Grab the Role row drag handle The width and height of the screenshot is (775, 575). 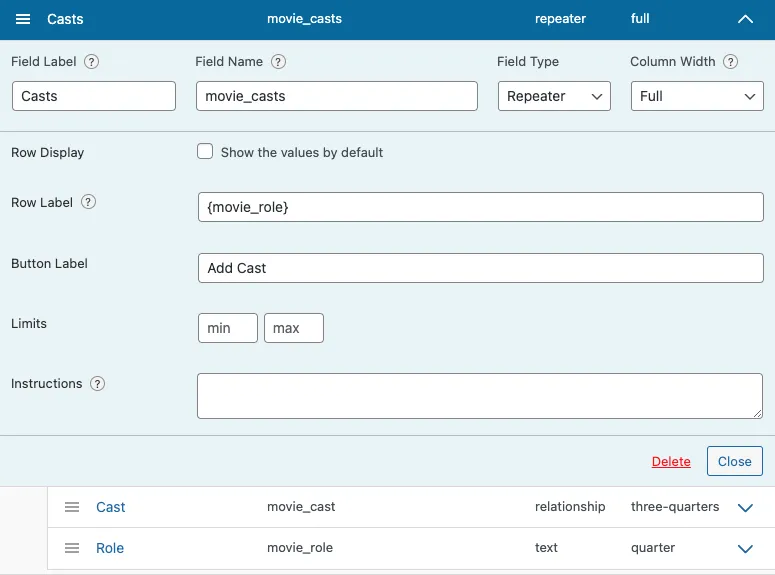point(72,548)
